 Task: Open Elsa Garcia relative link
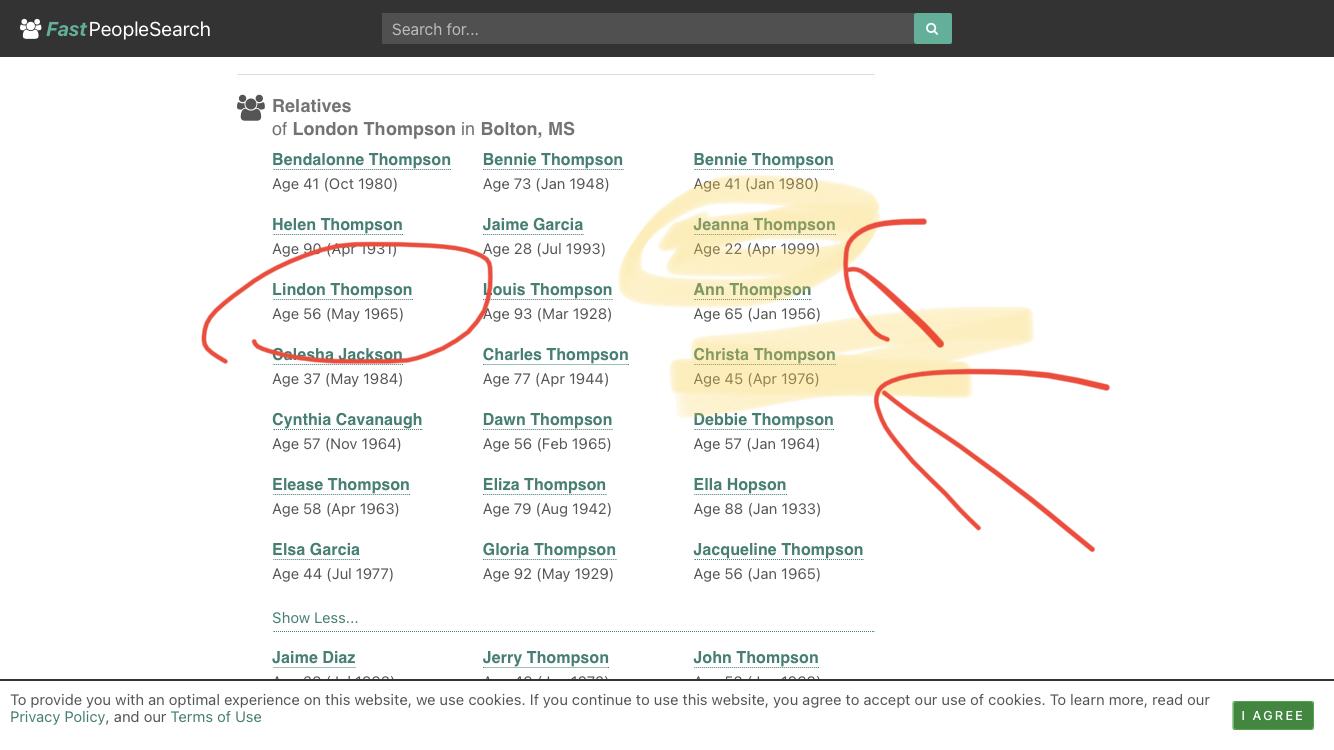(316, 550)
